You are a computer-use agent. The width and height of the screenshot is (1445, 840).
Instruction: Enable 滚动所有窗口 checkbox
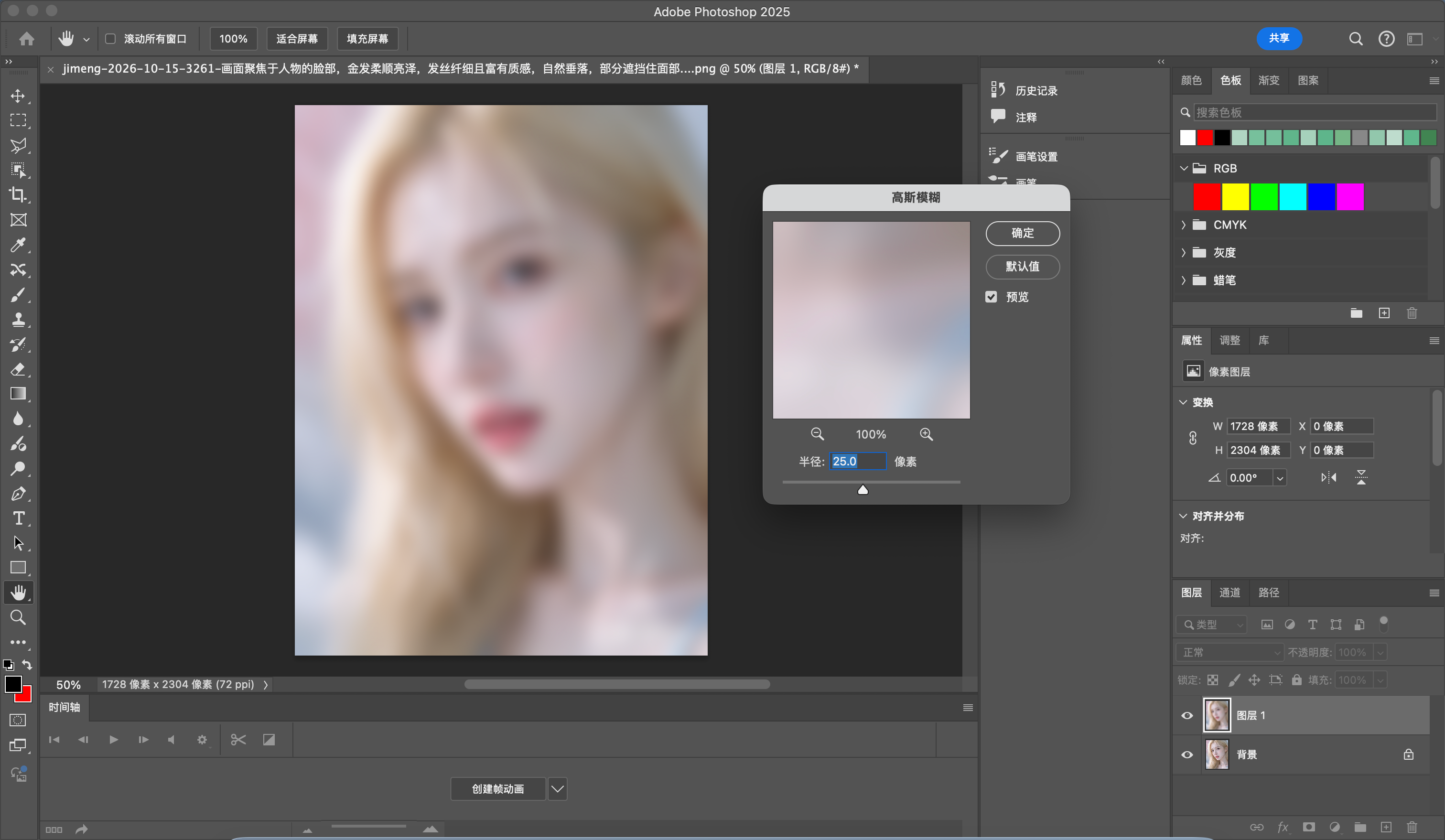point(111,39)
